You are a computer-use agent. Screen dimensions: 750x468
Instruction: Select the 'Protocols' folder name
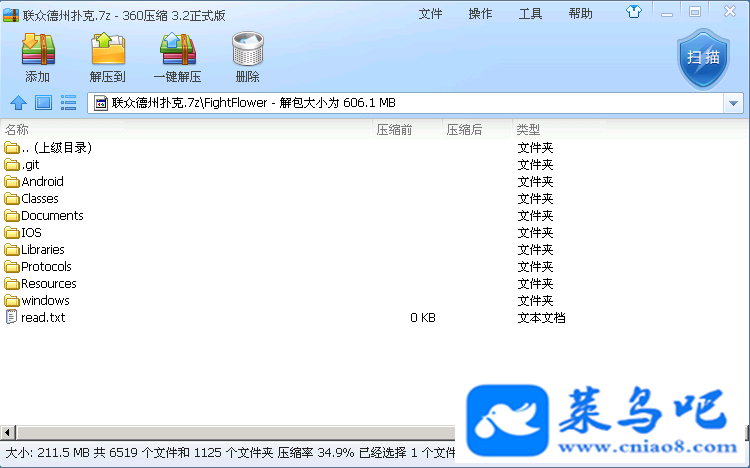click(46, 267)
